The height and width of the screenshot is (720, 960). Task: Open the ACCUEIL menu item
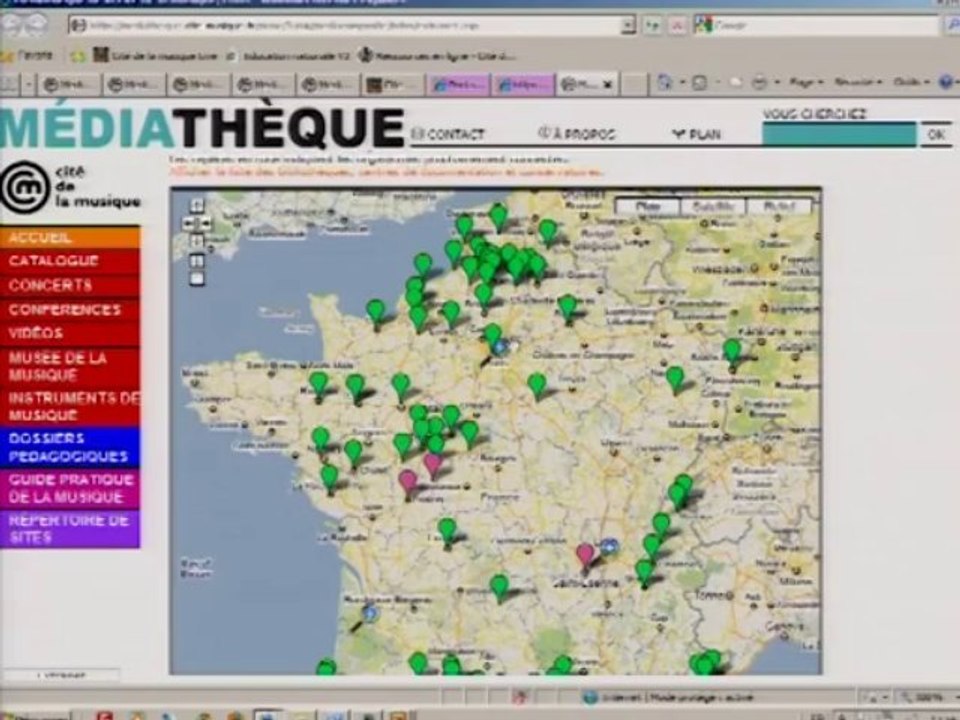[70, 238]
